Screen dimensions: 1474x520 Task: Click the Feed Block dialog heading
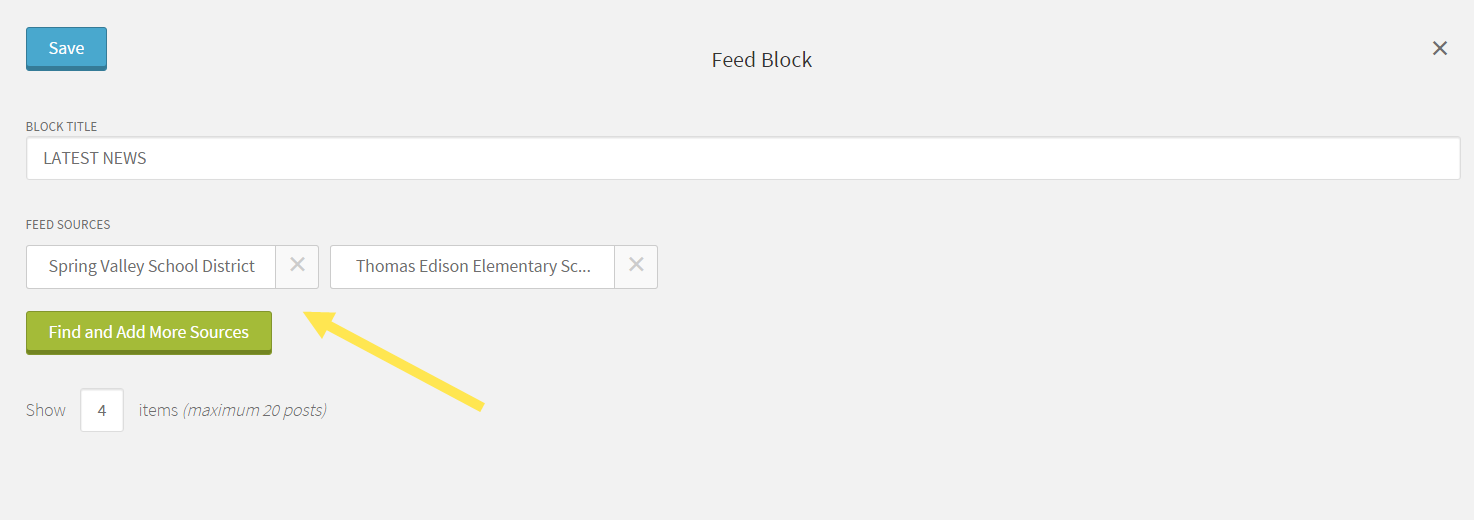(x=762, y=60)
